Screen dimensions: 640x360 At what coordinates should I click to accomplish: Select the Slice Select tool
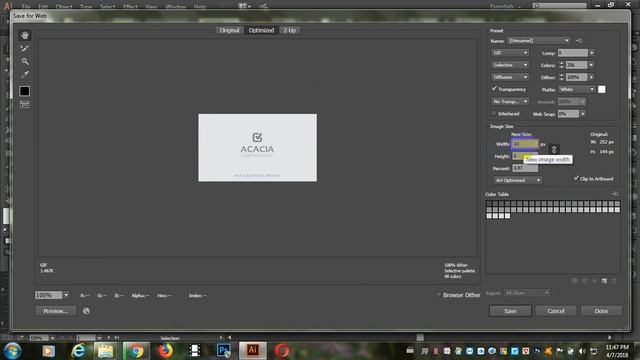point(24,49)
